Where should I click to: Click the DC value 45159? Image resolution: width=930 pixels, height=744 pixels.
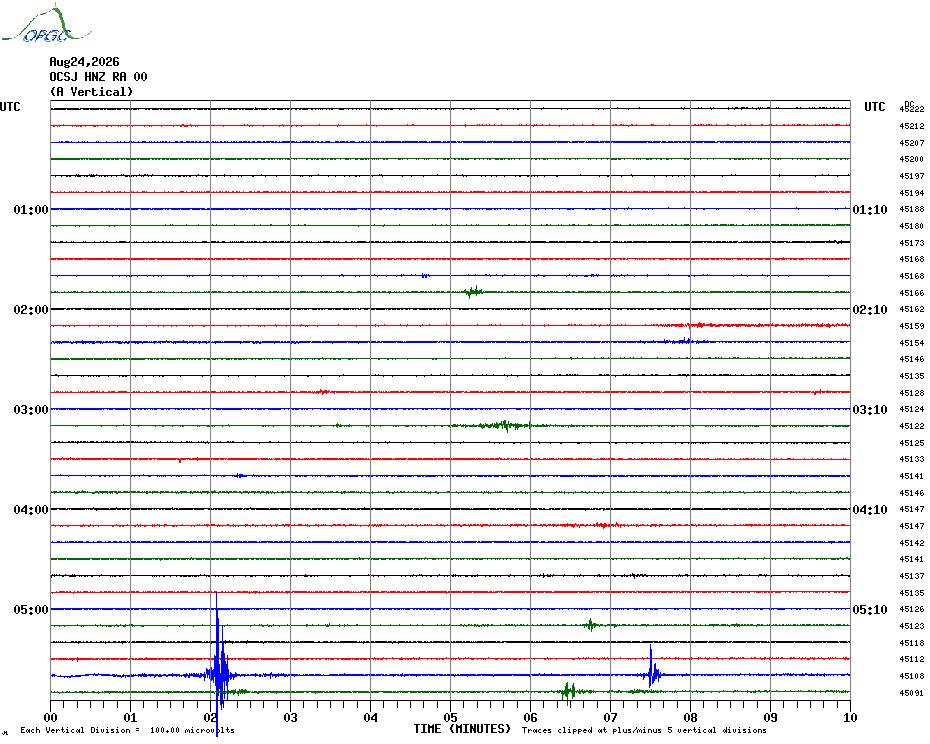(912, 326)
